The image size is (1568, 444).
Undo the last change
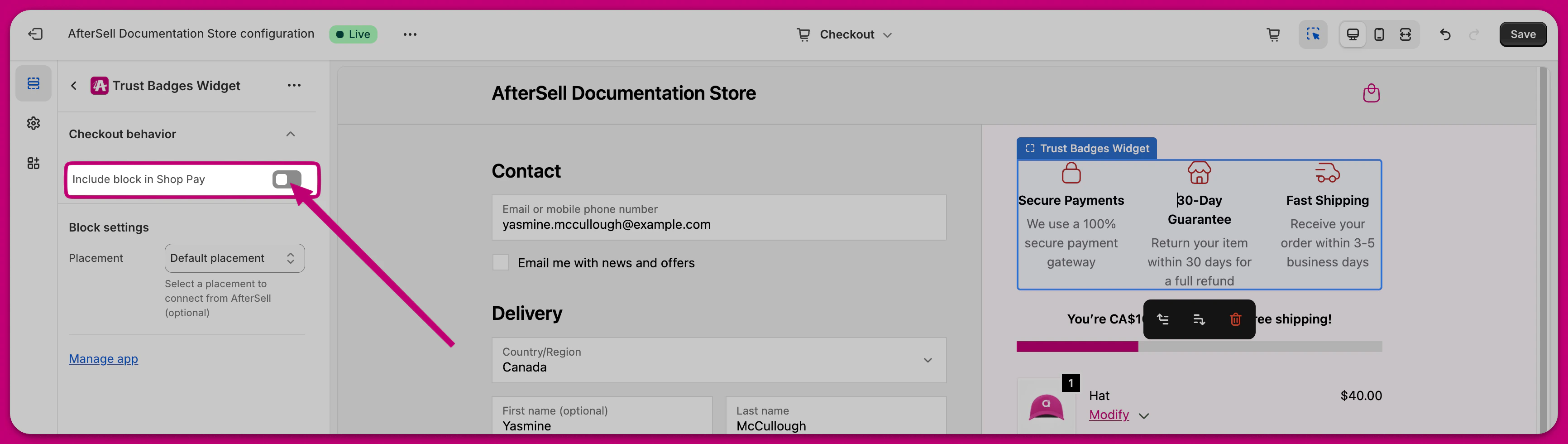click(x=1444, y=34)
